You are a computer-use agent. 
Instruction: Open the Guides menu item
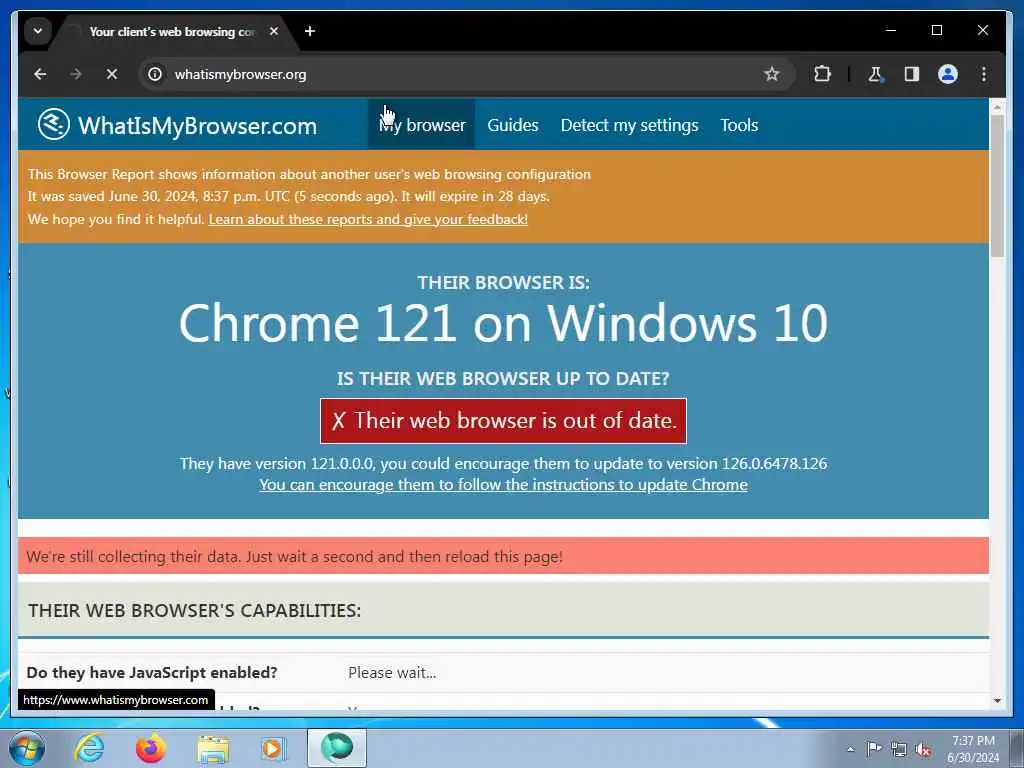[x=513, y=125]
